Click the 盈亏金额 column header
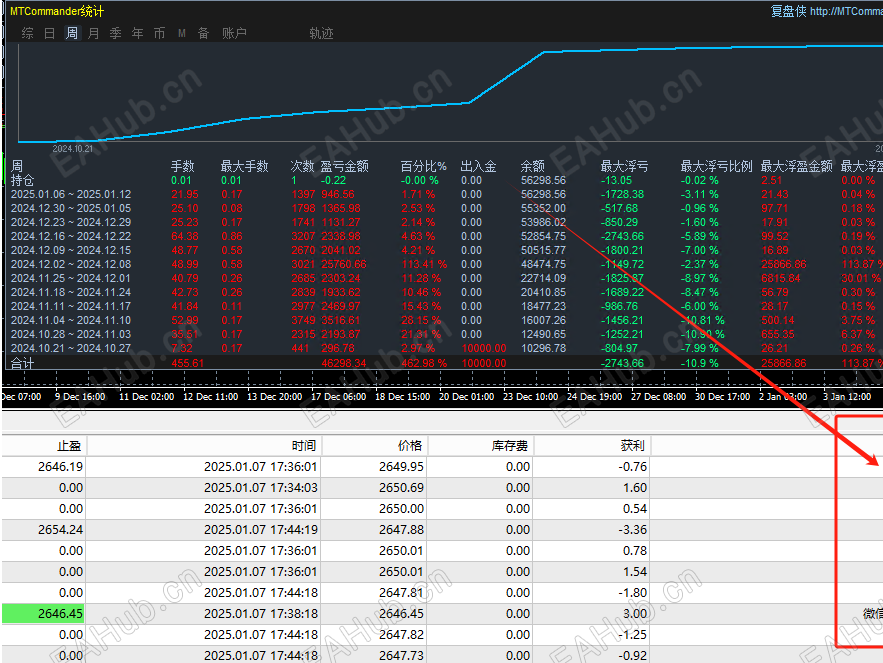Image resolution: width=883 pixels, height=663 pixels. [x=345, y=166]
